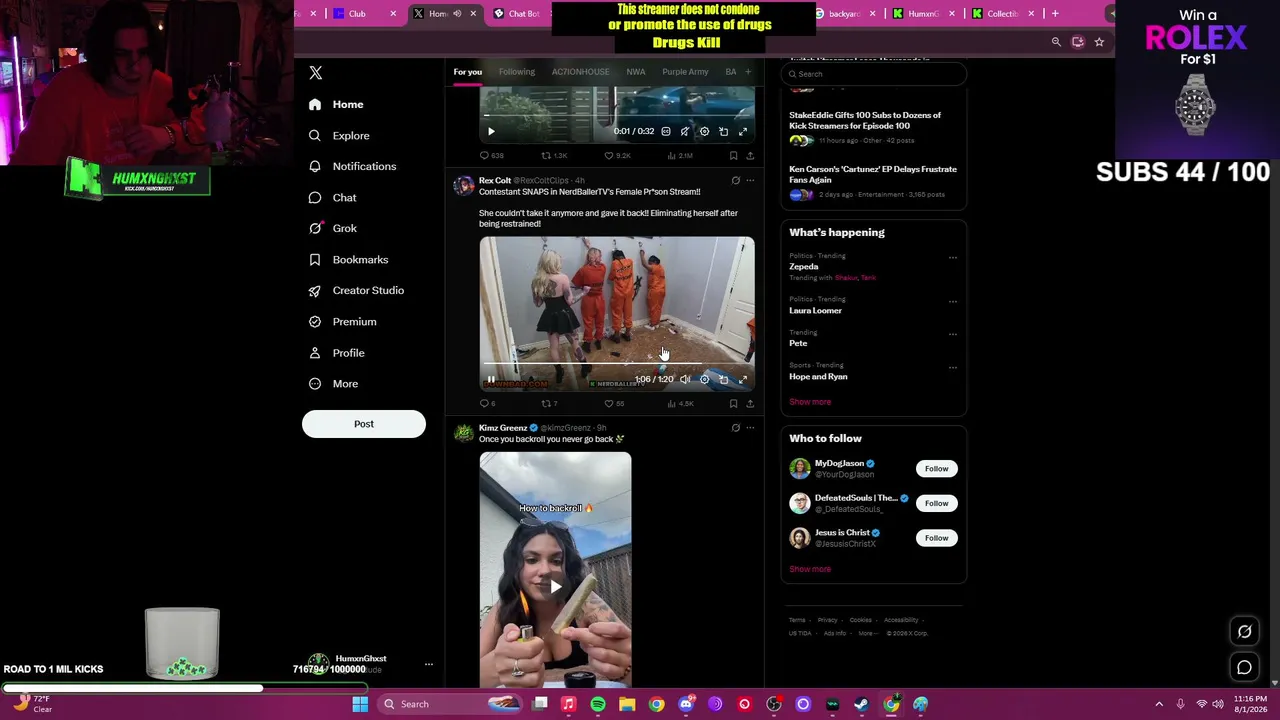
Task: Reply to the Rex Colt post
Action: click(487, 403)
